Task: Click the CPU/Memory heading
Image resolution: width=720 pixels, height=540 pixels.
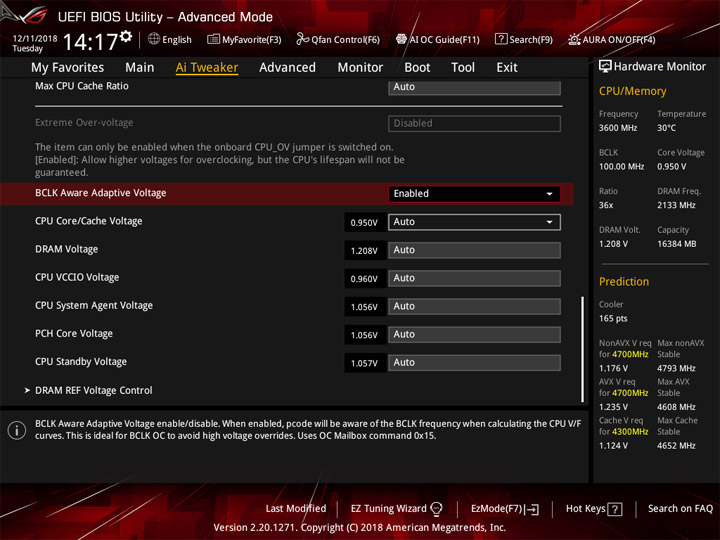Action: (632, 91)
